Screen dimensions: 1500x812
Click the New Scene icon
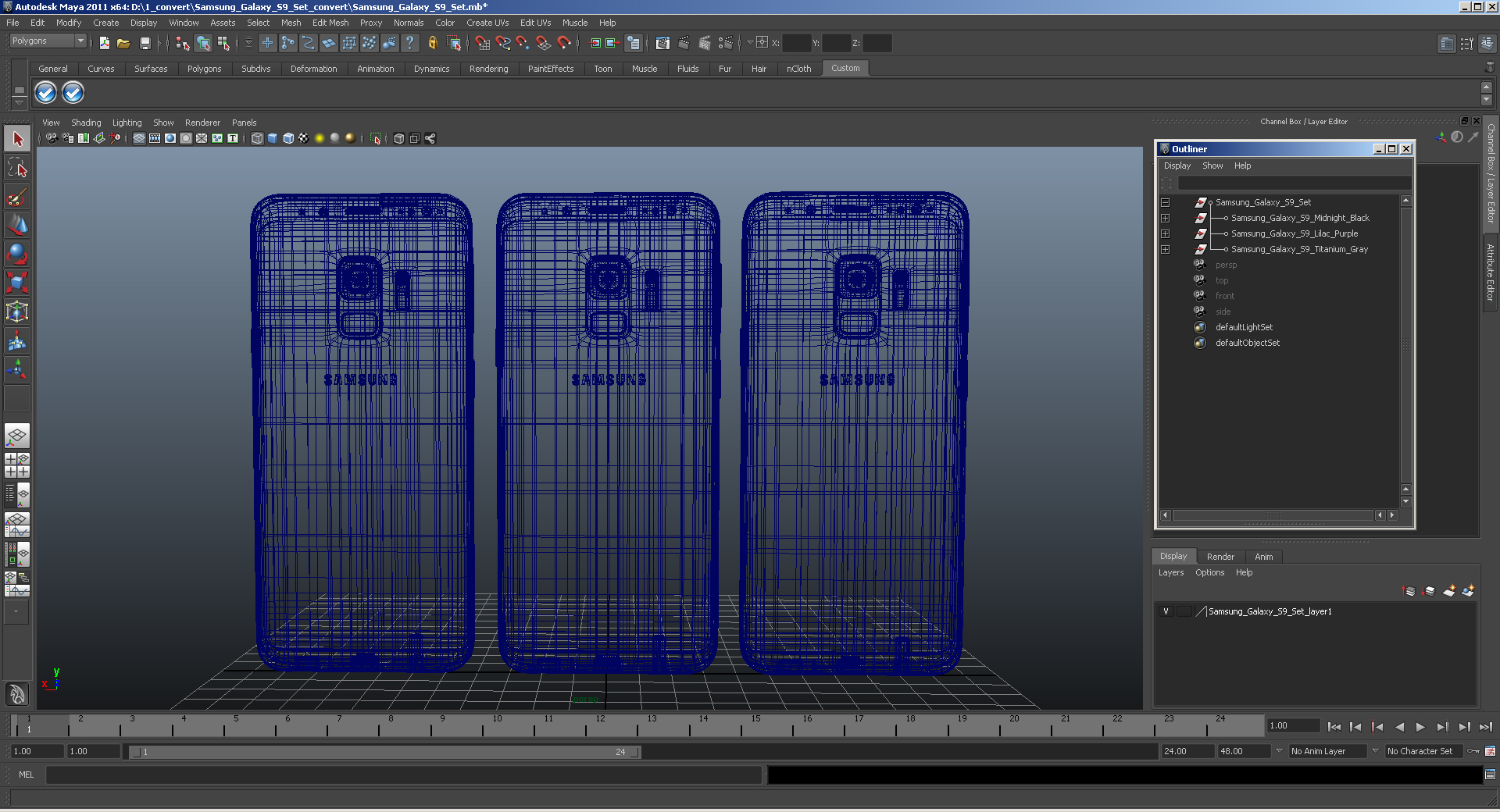pos(104,43)
